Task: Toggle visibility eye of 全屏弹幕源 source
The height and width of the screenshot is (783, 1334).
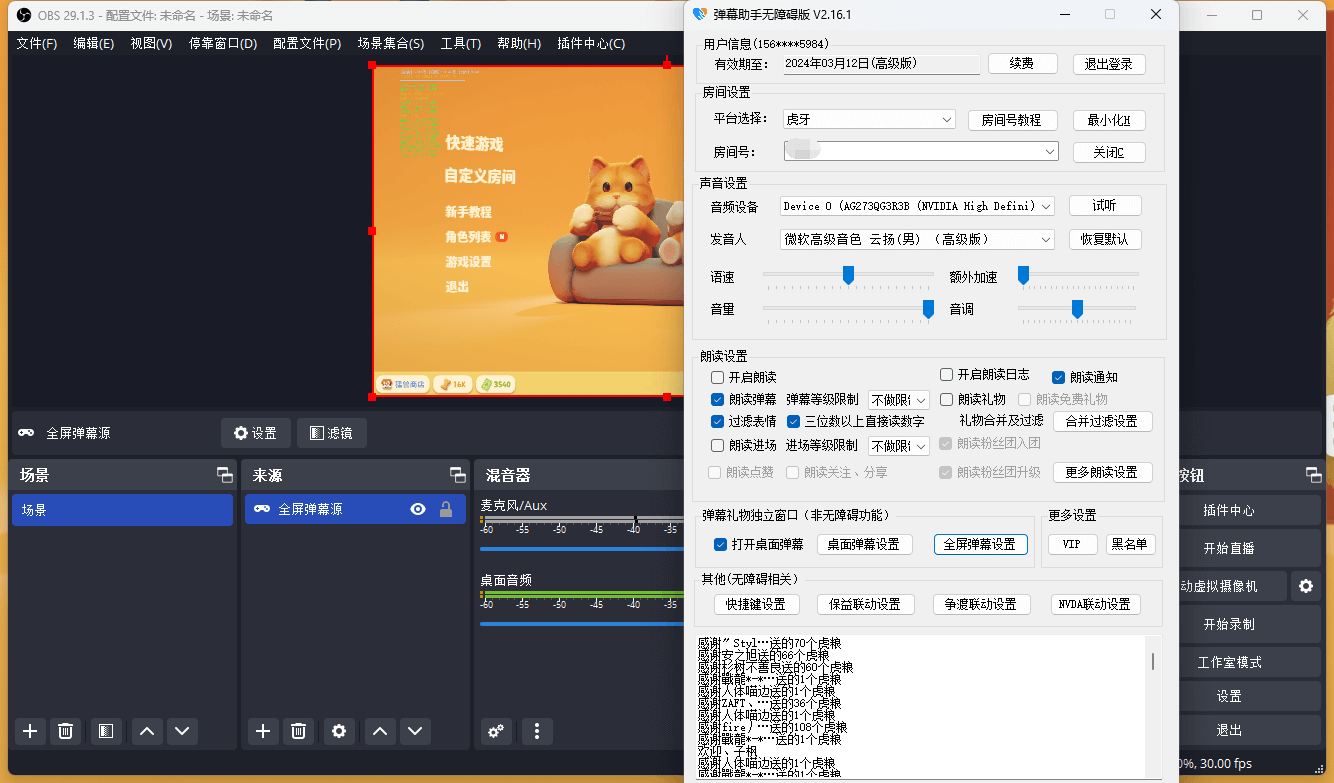Action: click(x=418, y=509)
